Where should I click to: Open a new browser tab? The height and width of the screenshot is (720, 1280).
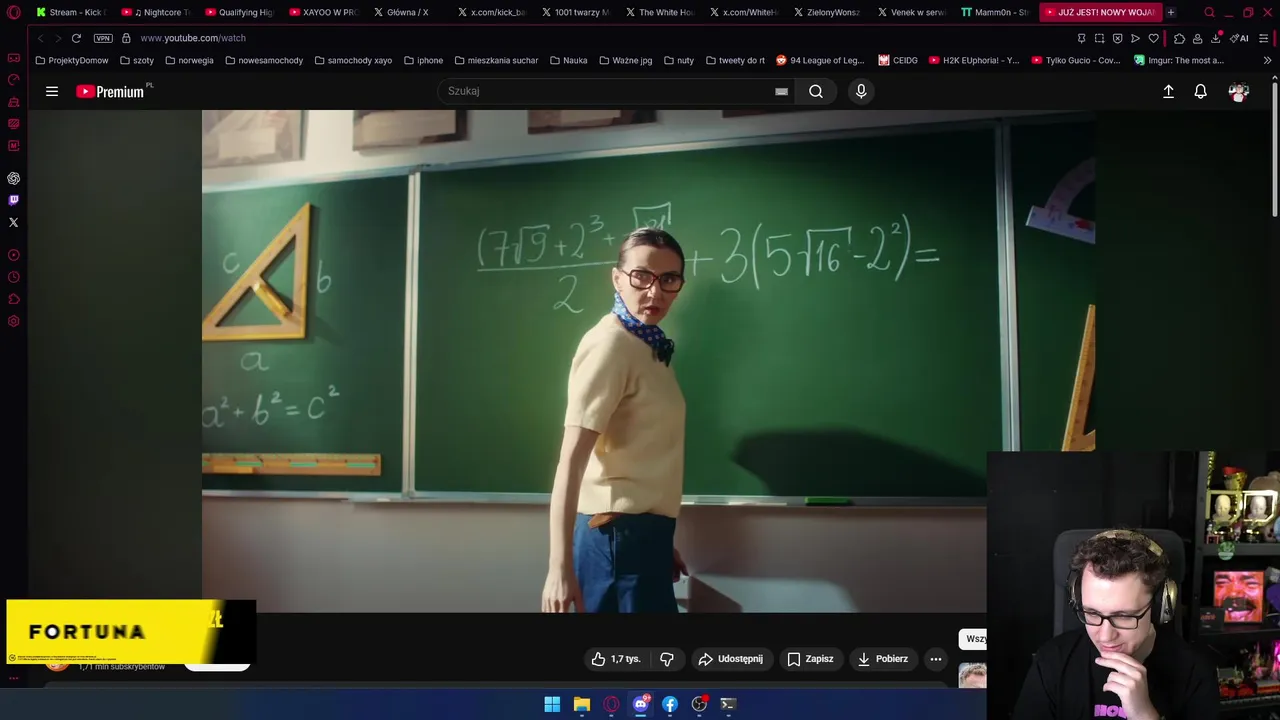[1170, 12]
